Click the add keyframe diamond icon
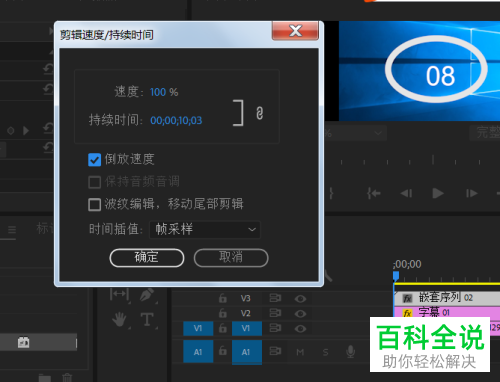500x382 pixels. (x=11, y=131)
